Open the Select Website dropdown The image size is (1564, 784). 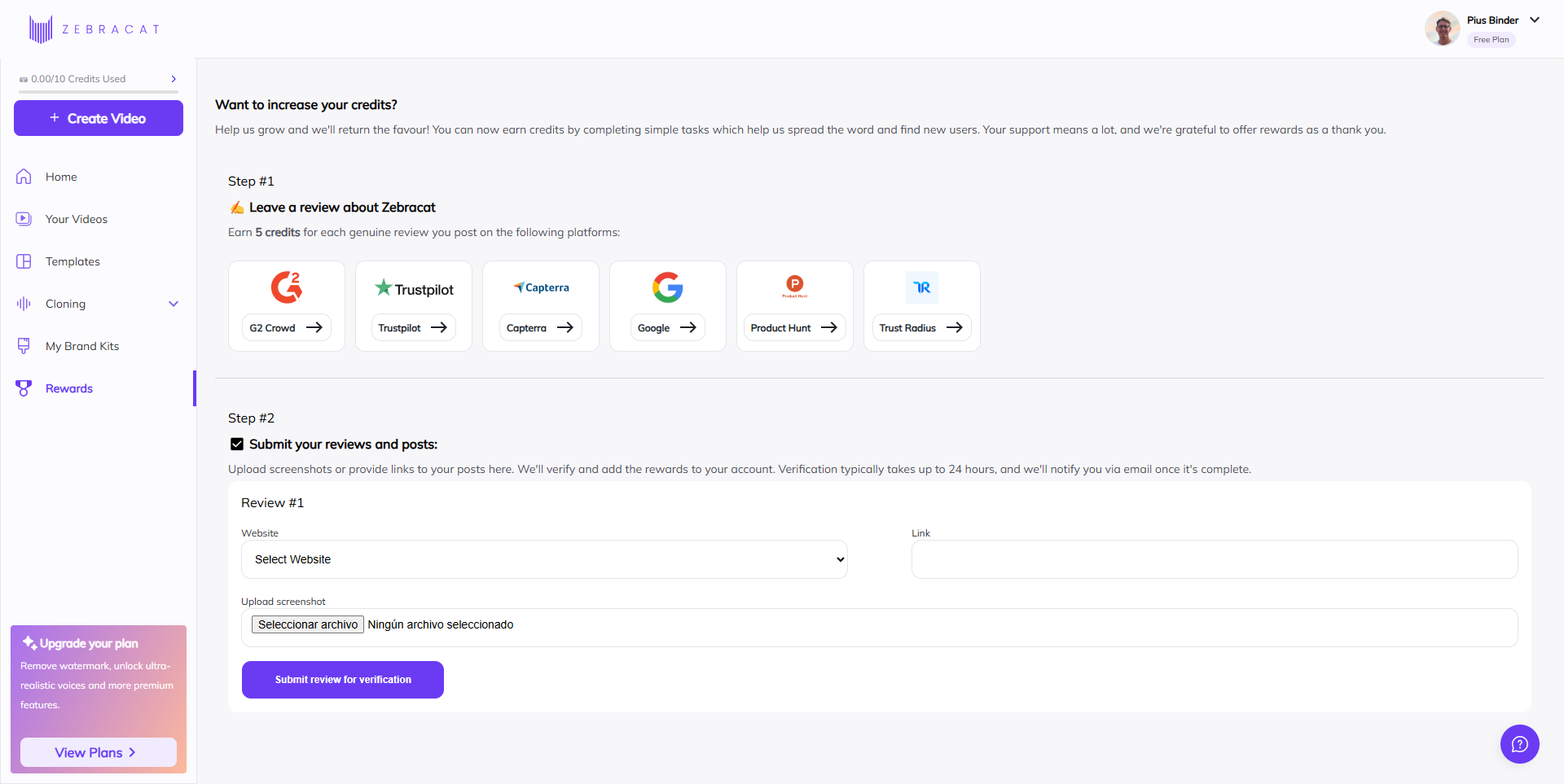point(544,559)
